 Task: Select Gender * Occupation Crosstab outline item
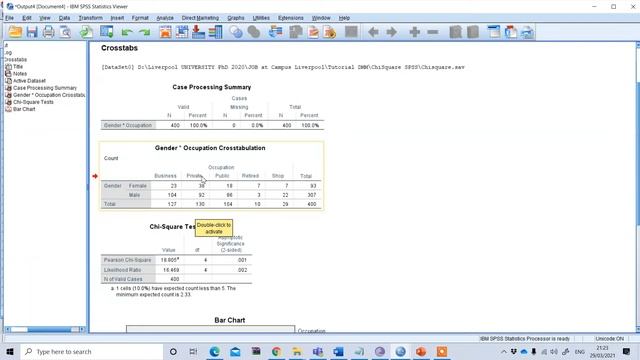tap(49, 95)
